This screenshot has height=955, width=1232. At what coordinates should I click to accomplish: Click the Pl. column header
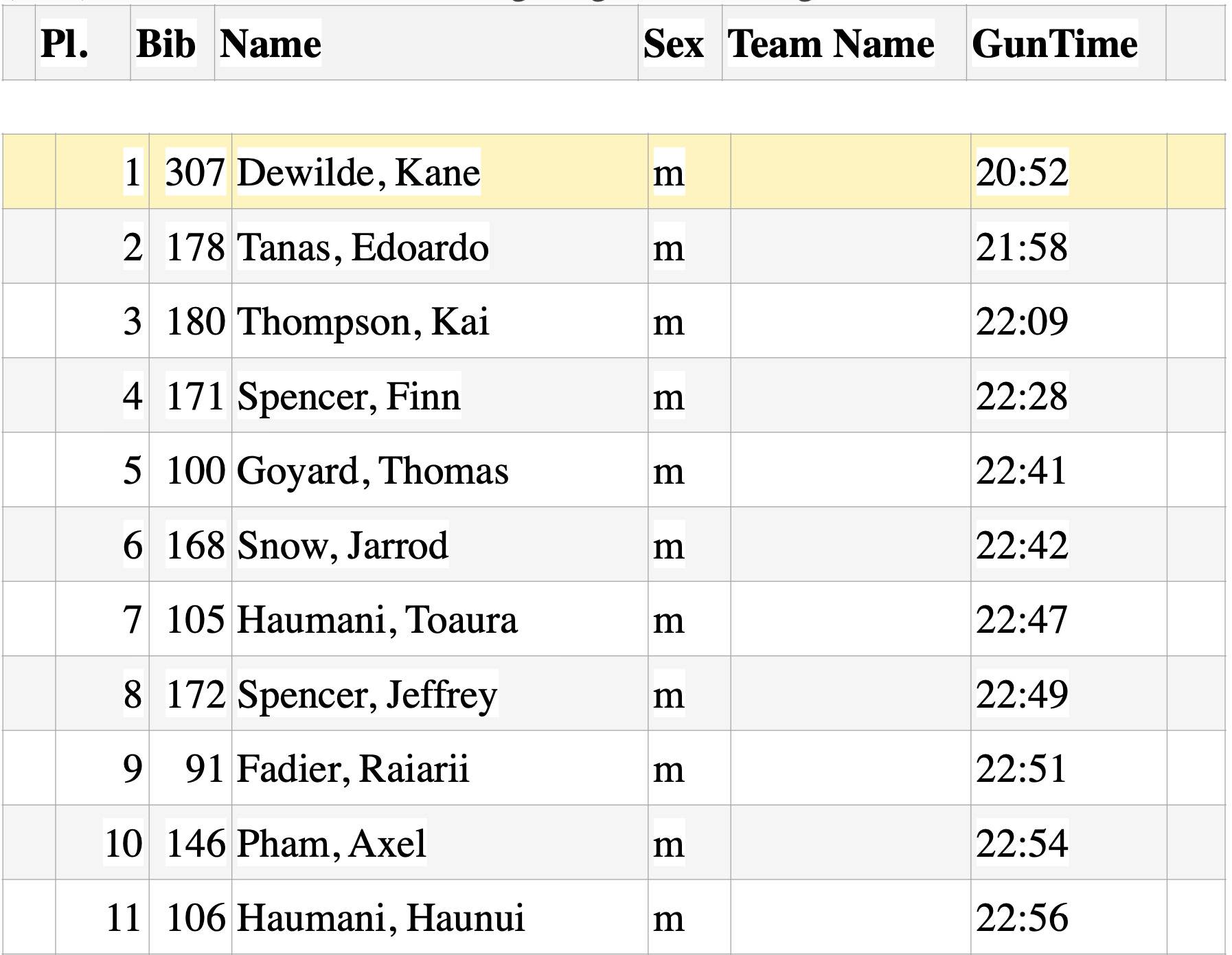[x=65, y=44]
